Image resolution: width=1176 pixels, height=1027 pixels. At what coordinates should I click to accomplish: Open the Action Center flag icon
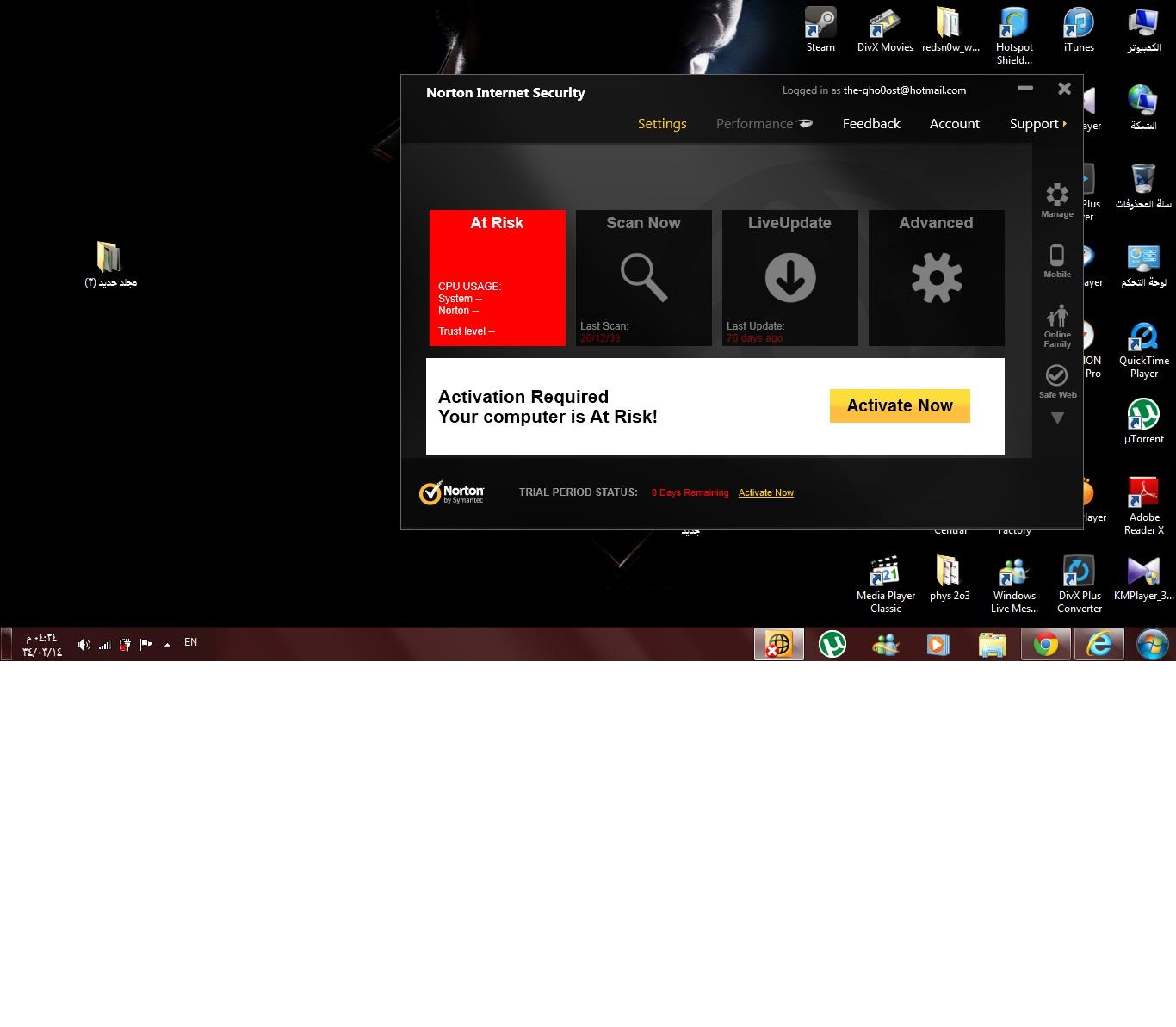pyautogui.click(x=146, y=644)
